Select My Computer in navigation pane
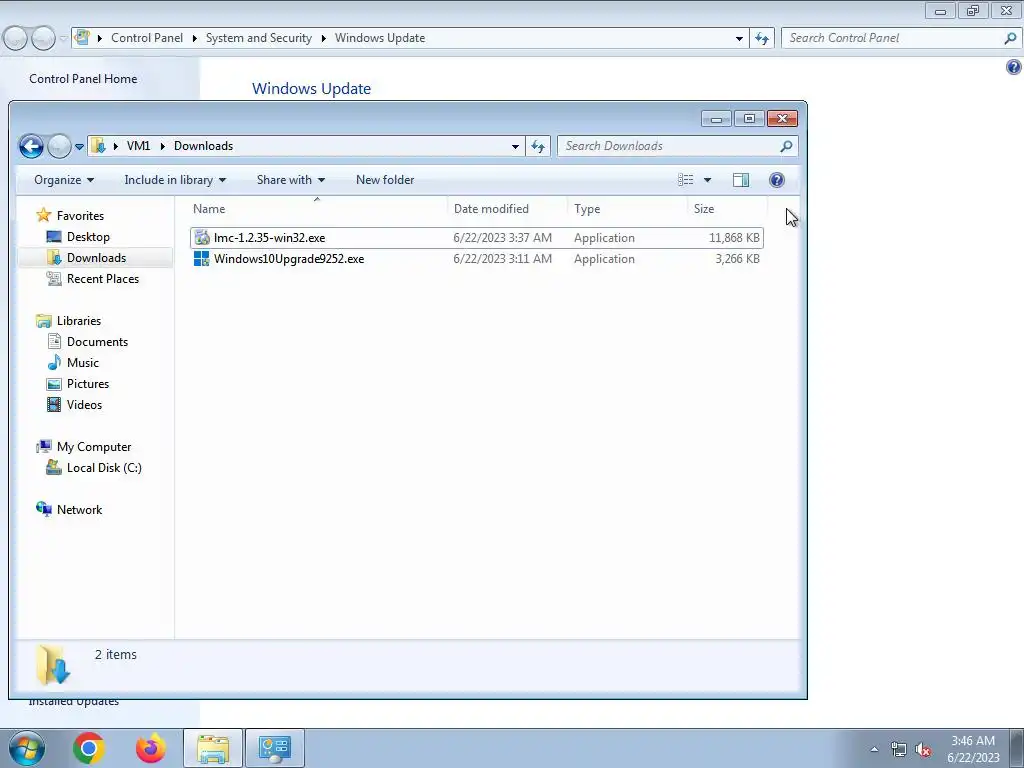 click(x=93, y=447)
